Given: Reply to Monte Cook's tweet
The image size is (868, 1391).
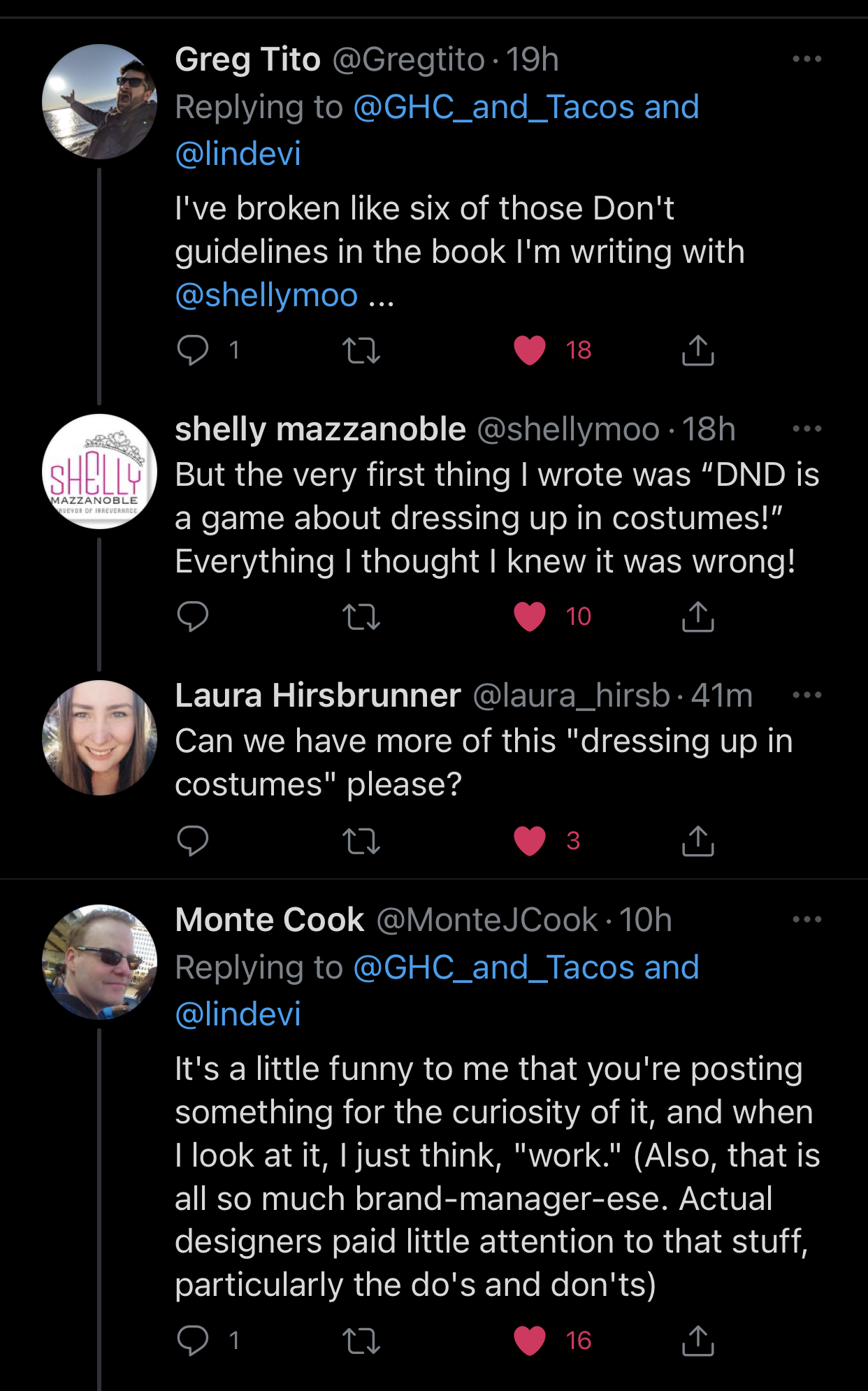Looking at the screenshot, I should pos(193,1341).
